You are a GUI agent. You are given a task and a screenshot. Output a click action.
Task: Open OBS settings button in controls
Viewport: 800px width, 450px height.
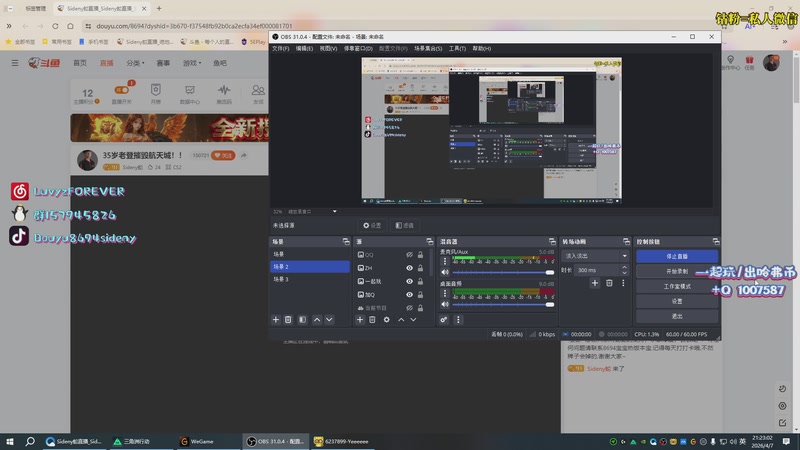pyautogui.click(x=677, y=301)
